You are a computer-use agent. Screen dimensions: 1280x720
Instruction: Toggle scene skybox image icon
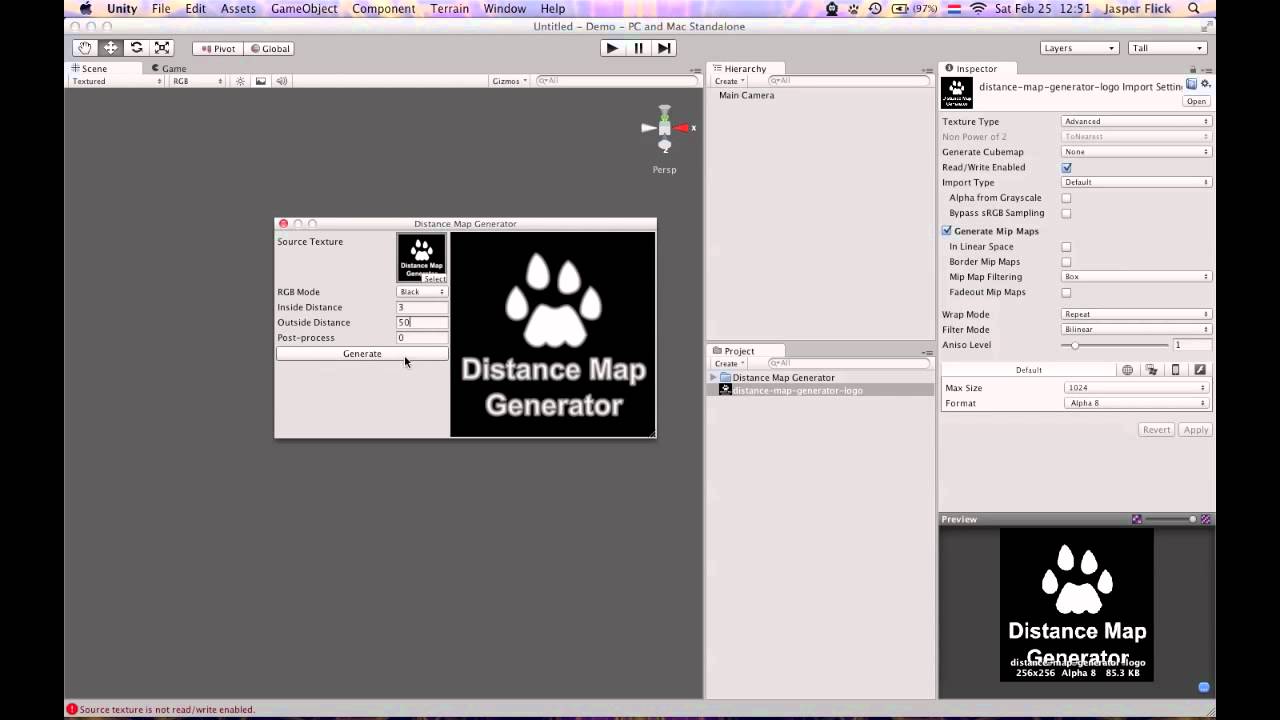click(x=261, y=81)
